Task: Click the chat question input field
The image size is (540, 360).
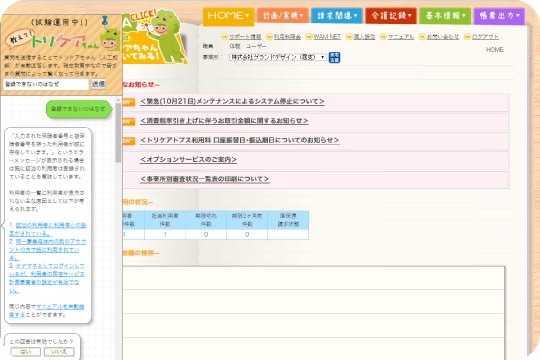Action: (46, 84)
